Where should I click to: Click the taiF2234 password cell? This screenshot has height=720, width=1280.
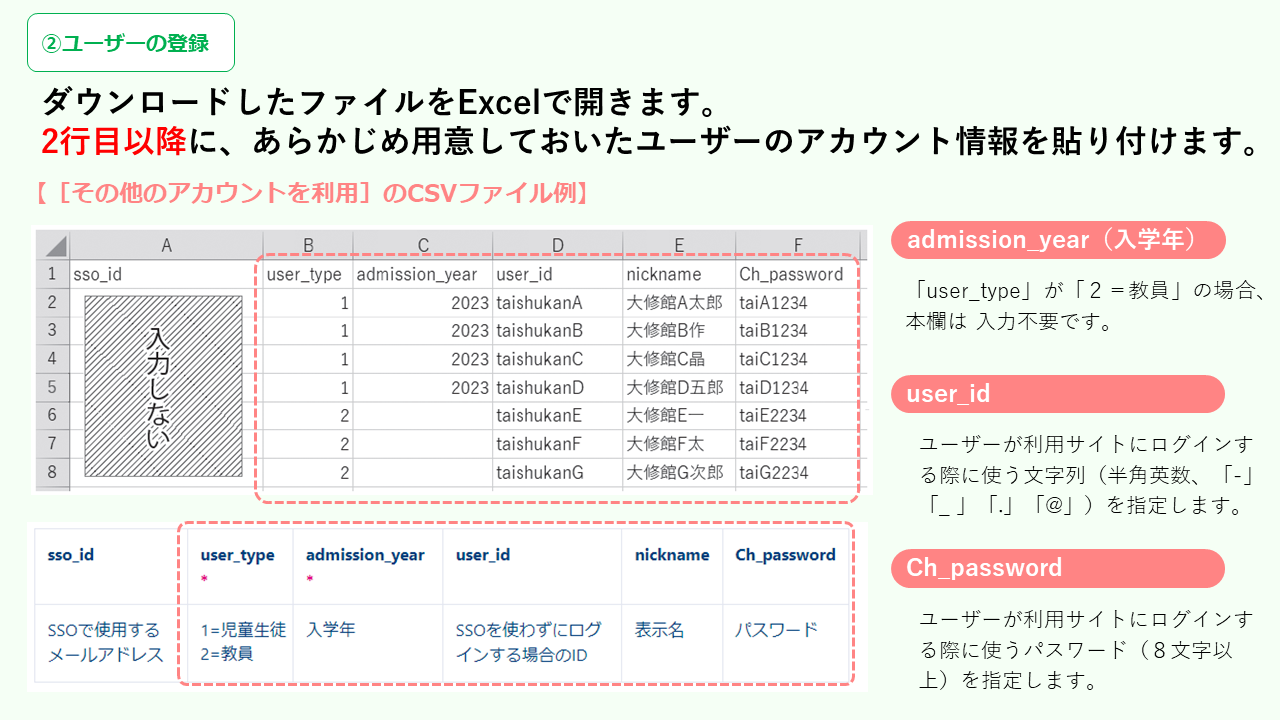tap(797, 444)
